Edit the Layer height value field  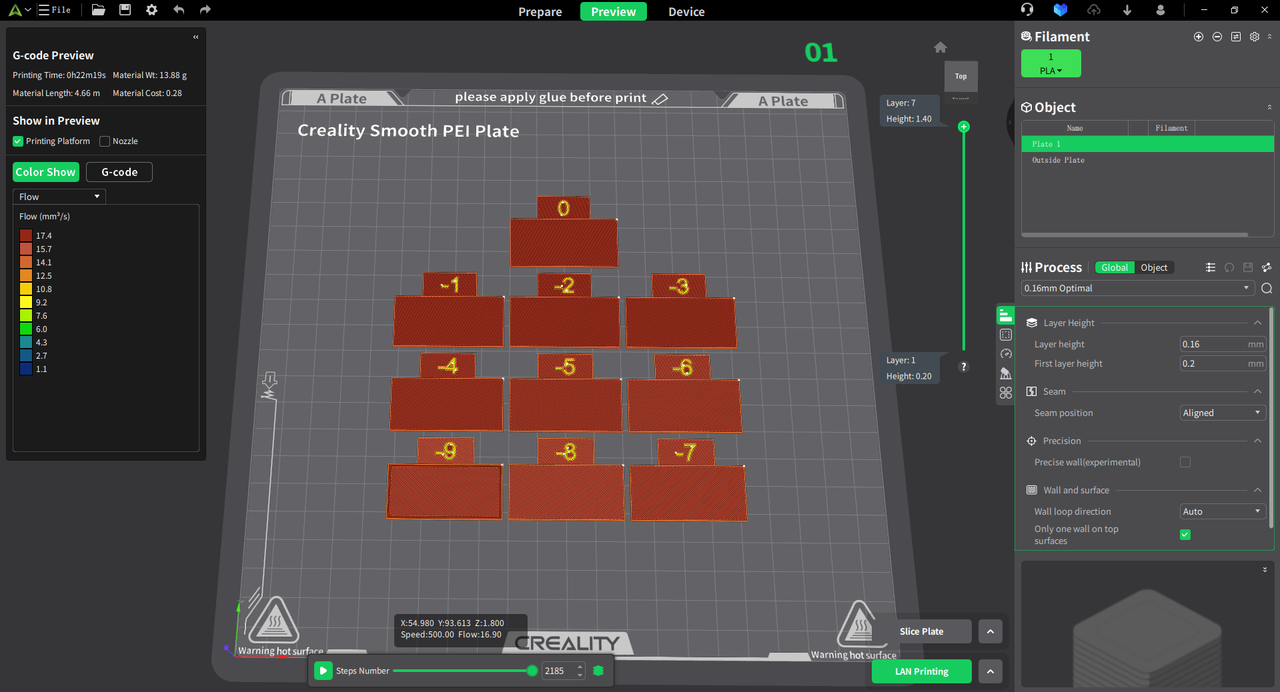1223,344
